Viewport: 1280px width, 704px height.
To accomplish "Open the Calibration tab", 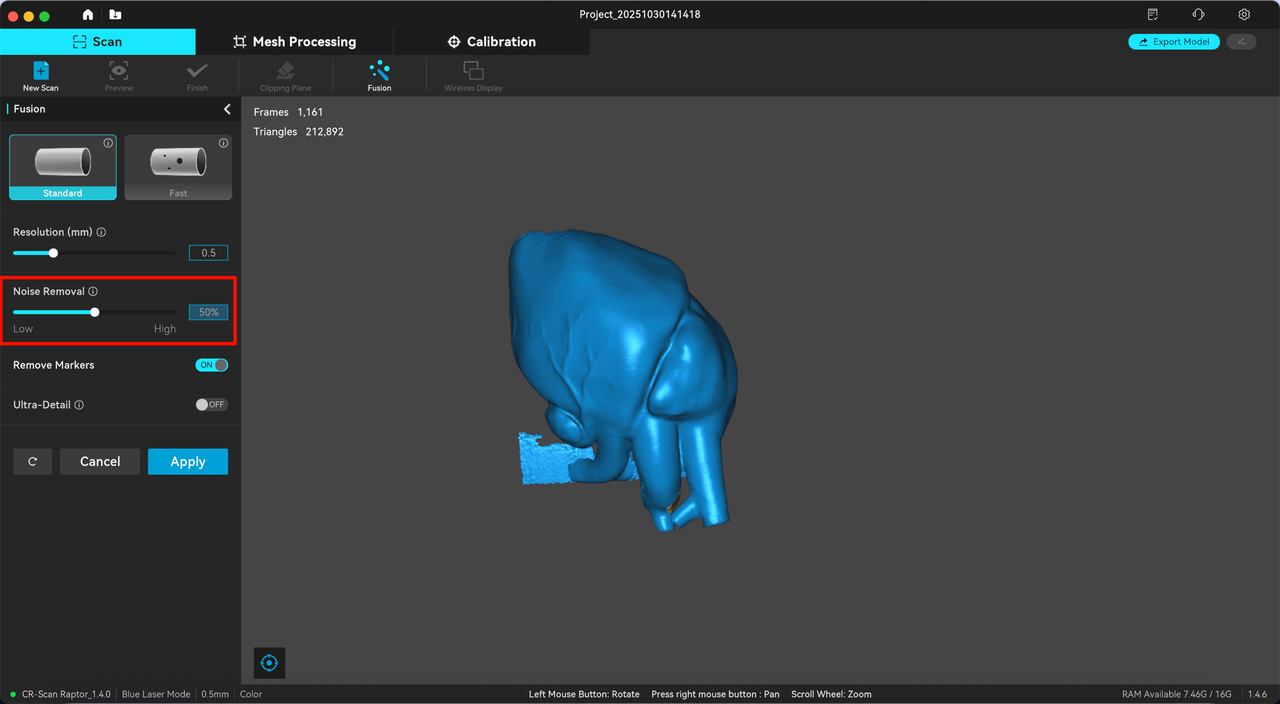I will (491, 42).
